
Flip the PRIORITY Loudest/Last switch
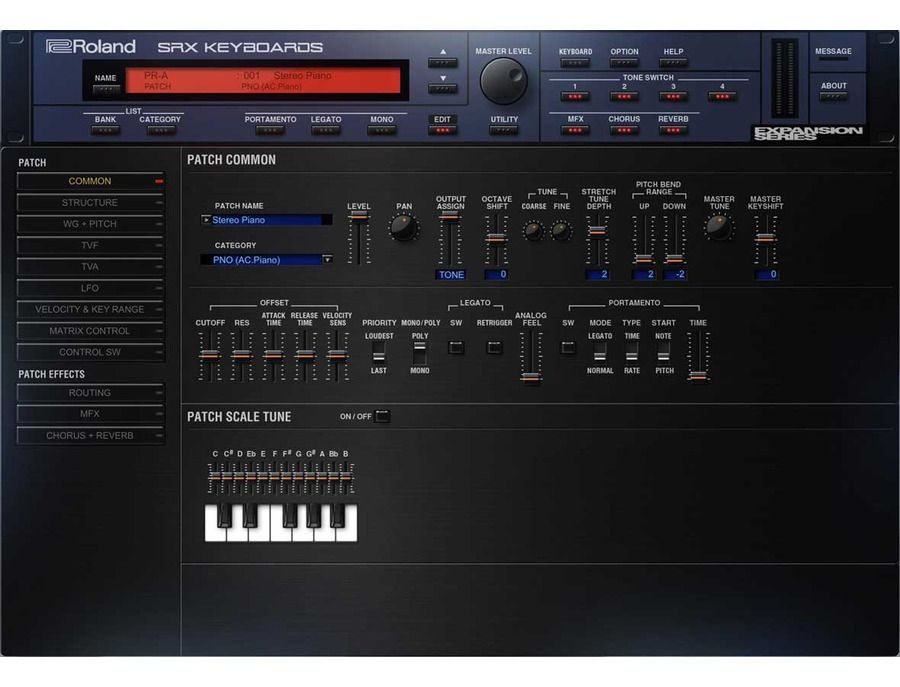coord(379,352)
